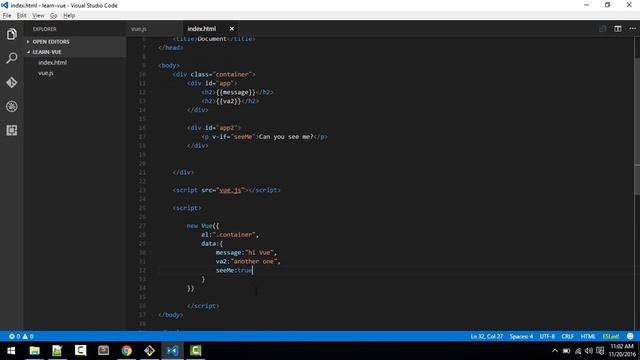Click the volume icon in system tray
The width and height of the screenshot is (640, 360).
[589, 351]
